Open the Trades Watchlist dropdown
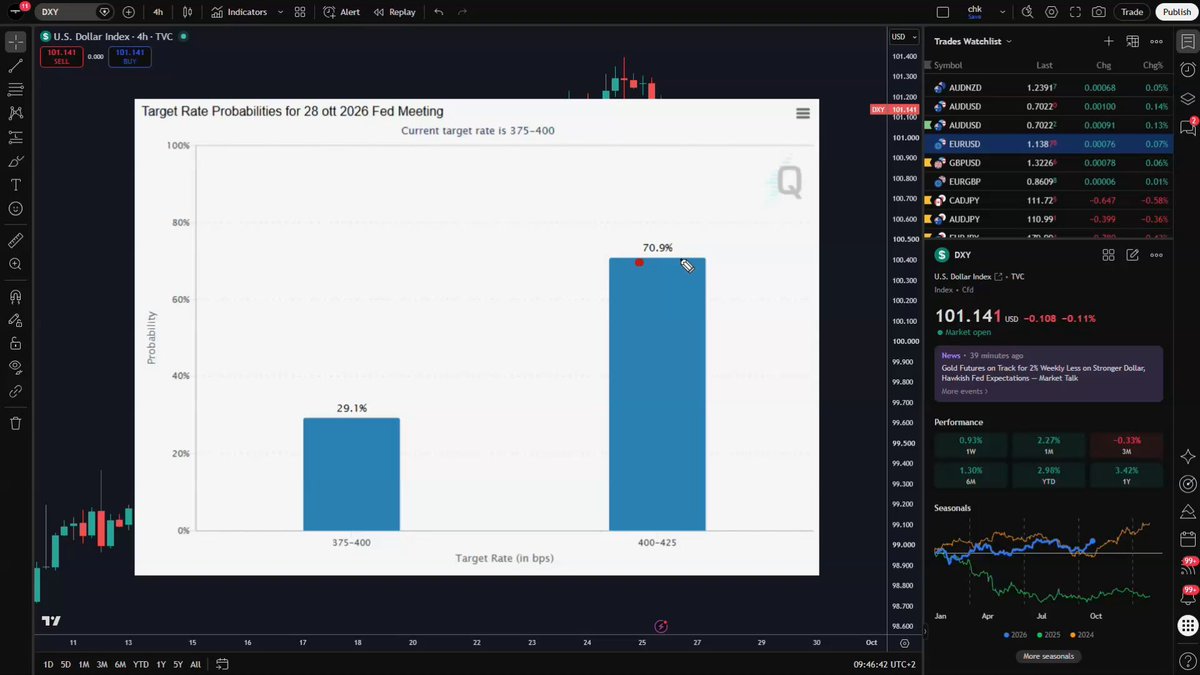This screenshot has height=675, width=1200. pos(973,41)
